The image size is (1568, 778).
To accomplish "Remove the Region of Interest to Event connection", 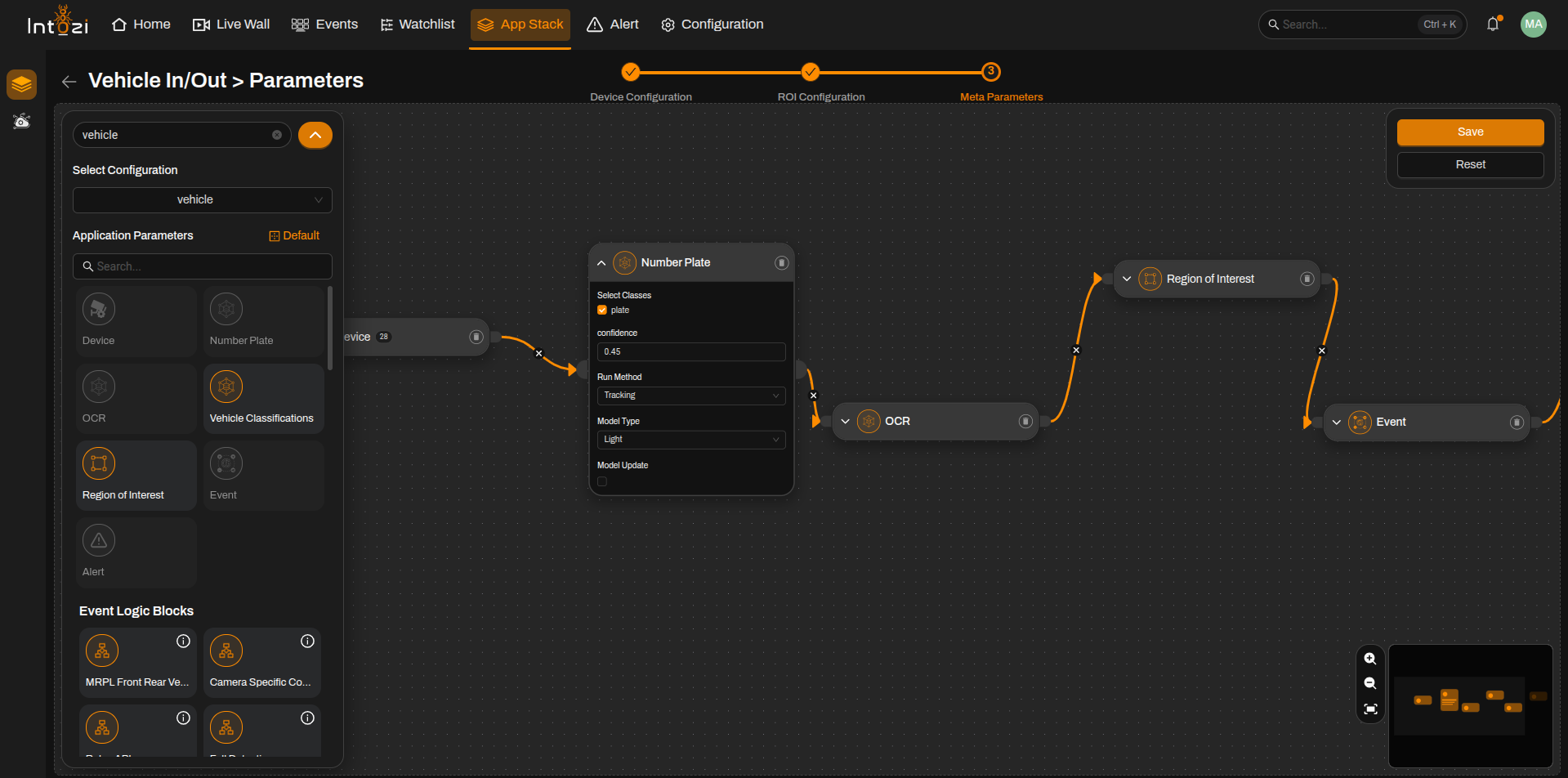I will 1322,351.
